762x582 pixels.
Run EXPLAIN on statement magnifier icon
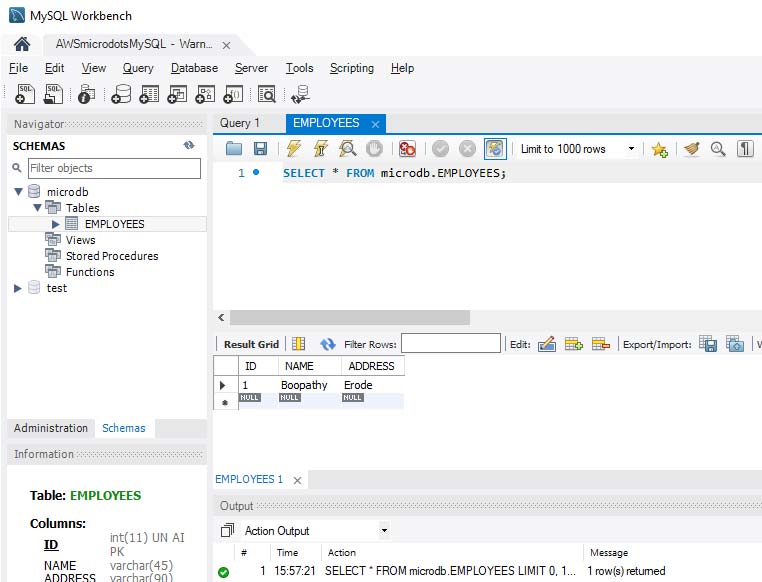[x=347, y=149]
